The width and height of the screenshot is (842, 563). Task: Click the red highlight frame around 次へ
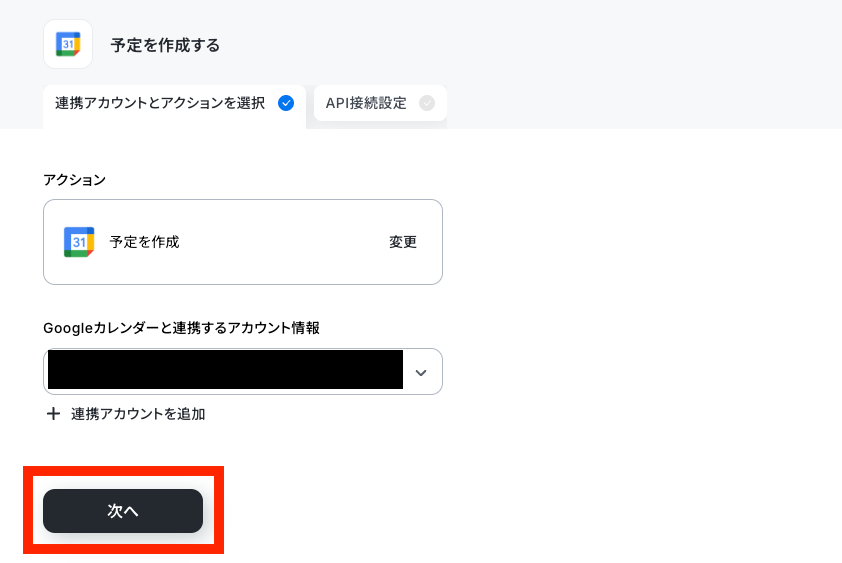[123, 471]
